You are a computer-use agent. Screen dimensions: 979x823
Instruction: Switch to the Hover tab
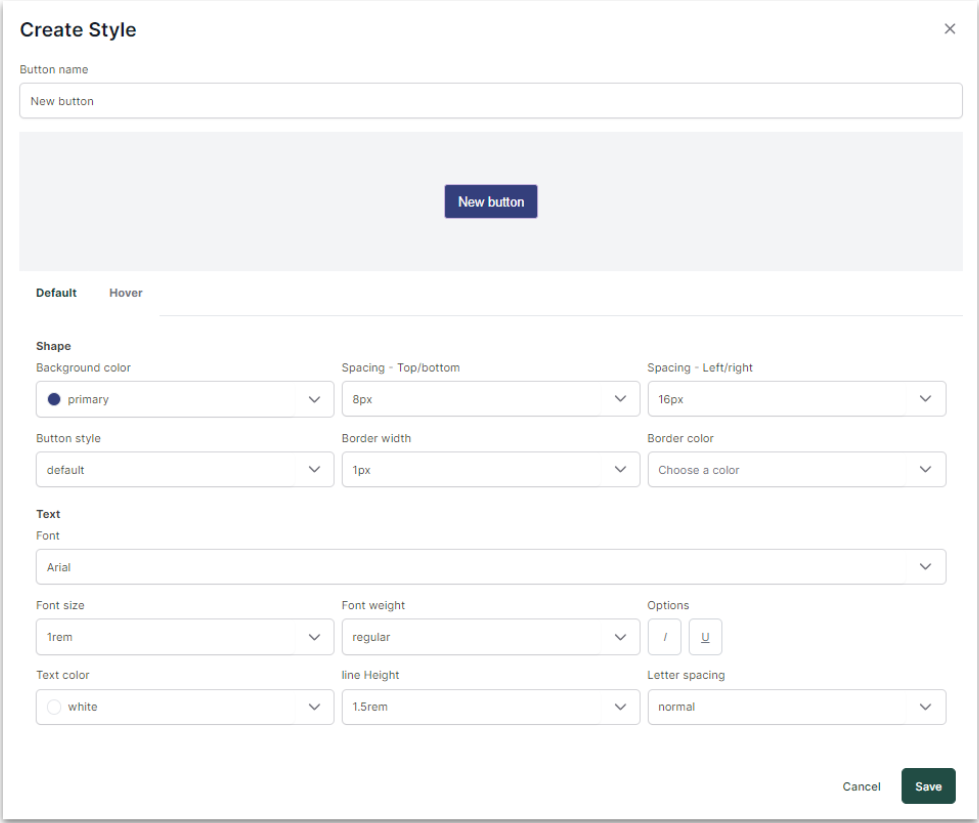[x=126, y=293]
